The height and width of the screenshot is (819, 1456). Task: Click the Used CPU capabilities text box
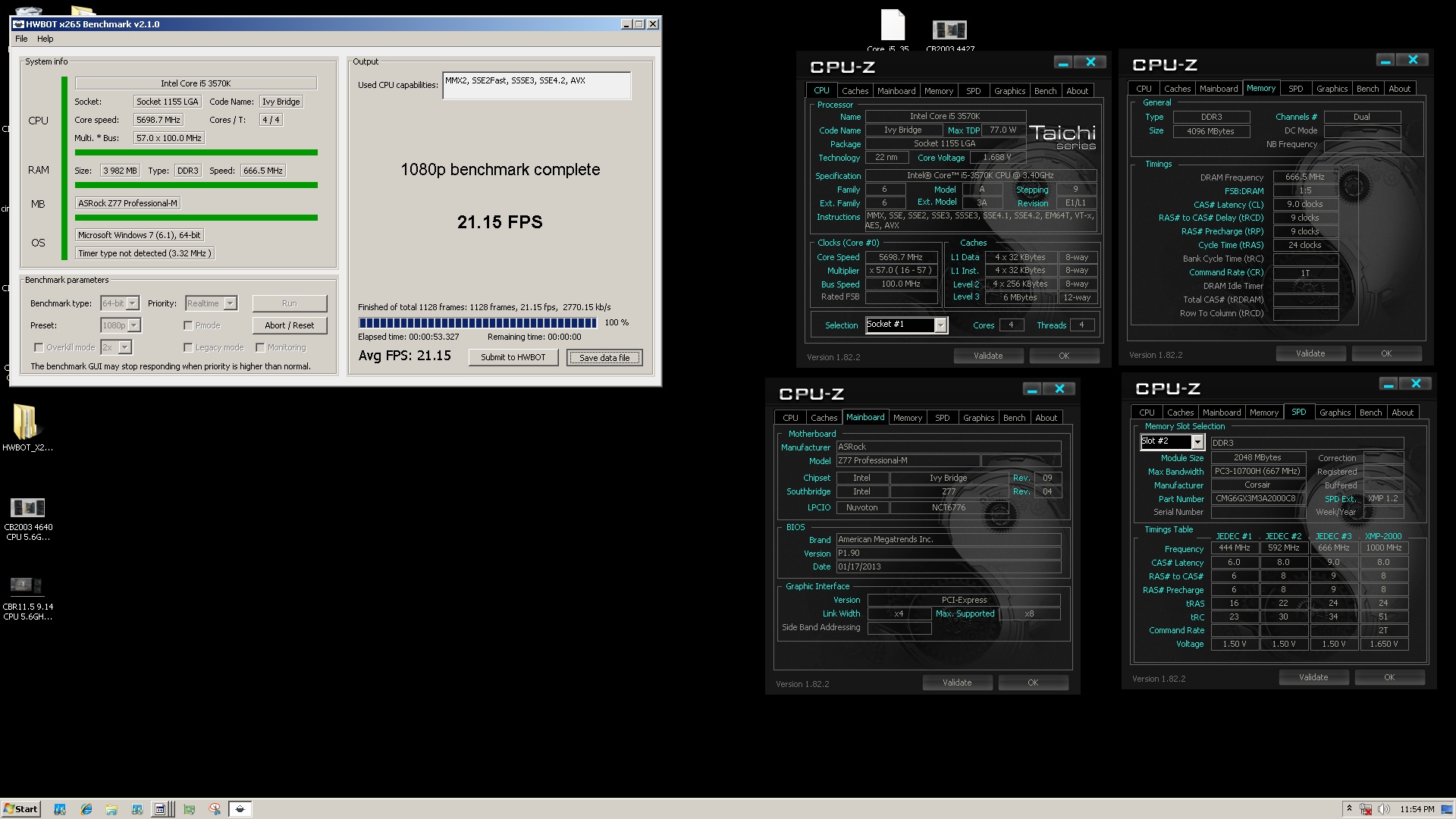click(x=536, y=85)
